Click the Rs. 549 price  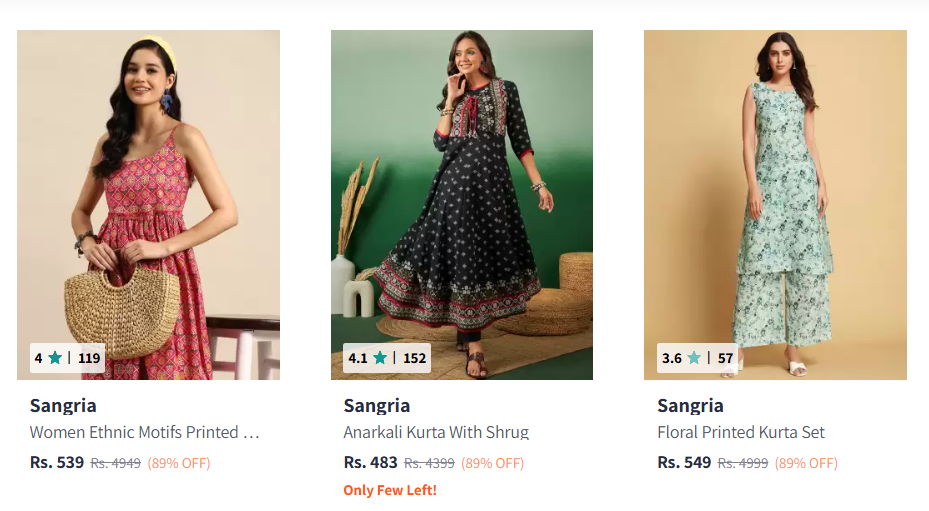pos(684,463)
